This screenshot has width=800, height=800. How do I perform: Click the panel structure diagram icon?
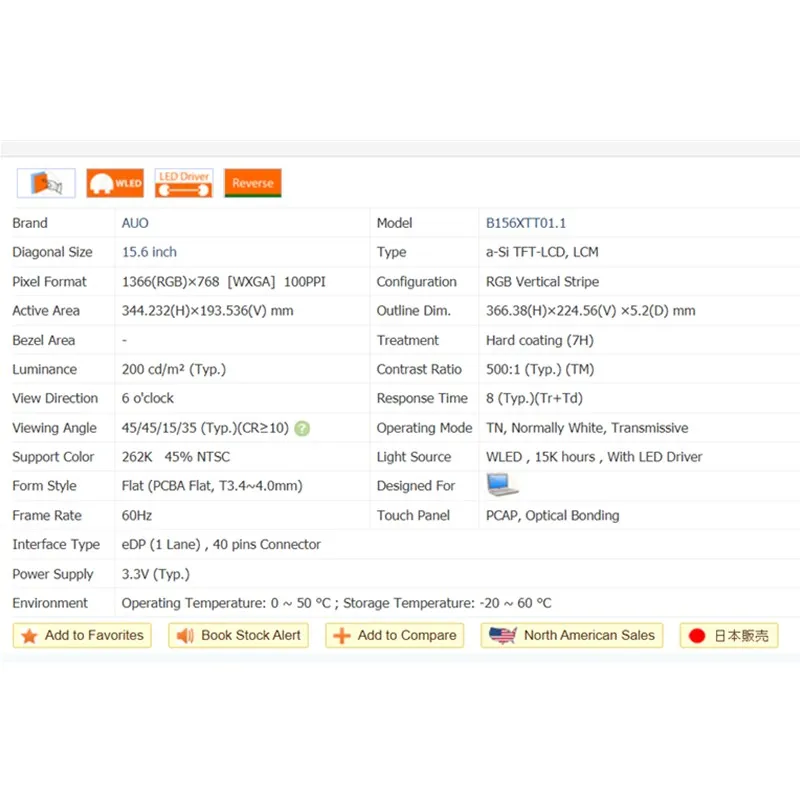[46, 183]
